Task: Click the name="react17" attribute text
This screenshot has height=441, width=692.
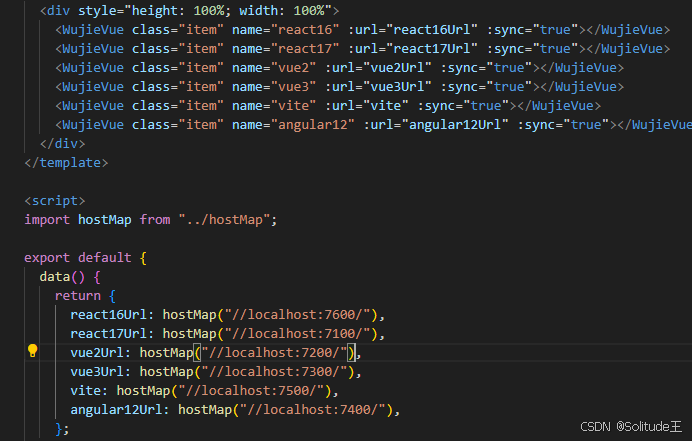Action: tap(286, 49)
